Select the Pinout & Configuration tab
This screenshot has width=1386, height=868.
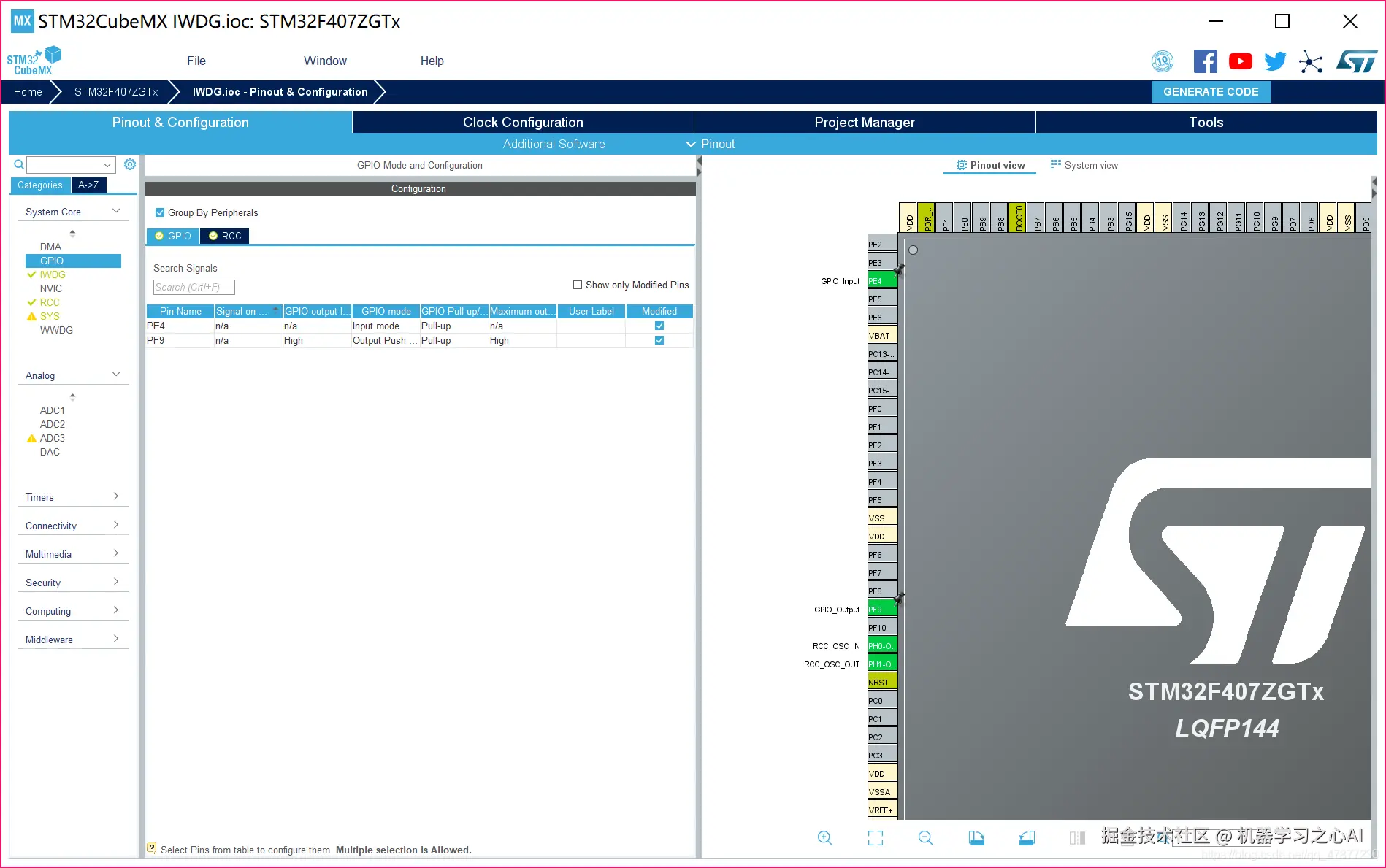pyautogui.click(x=180, y=122)
